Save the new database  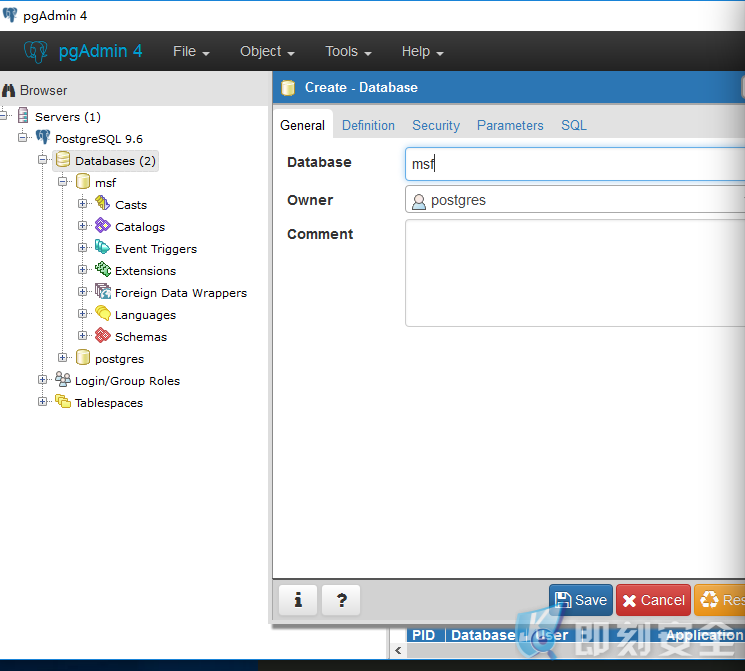pyautogui.click(x=581, y=600)
